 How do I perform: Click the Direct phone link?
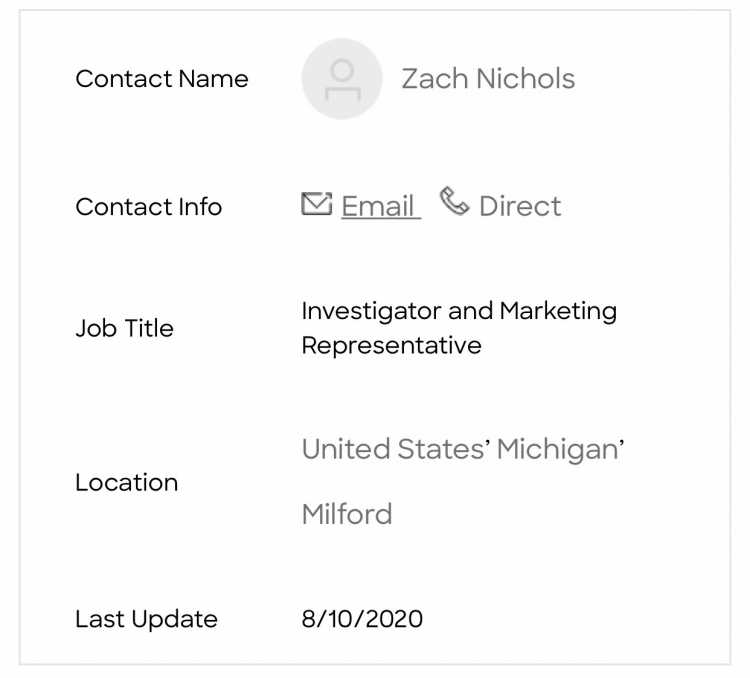point(520,206)
